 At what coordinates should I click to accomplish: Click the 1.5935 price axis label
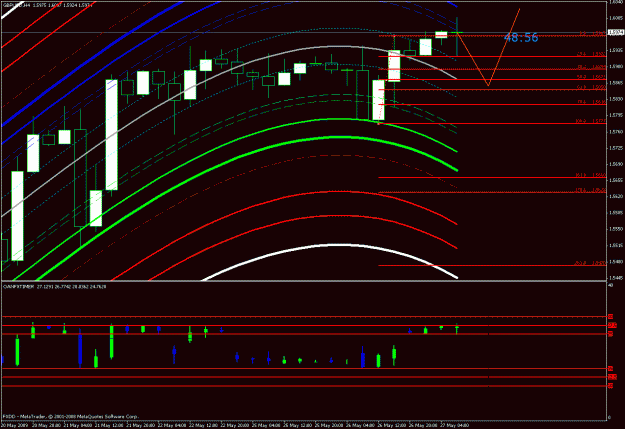point(616,50)
